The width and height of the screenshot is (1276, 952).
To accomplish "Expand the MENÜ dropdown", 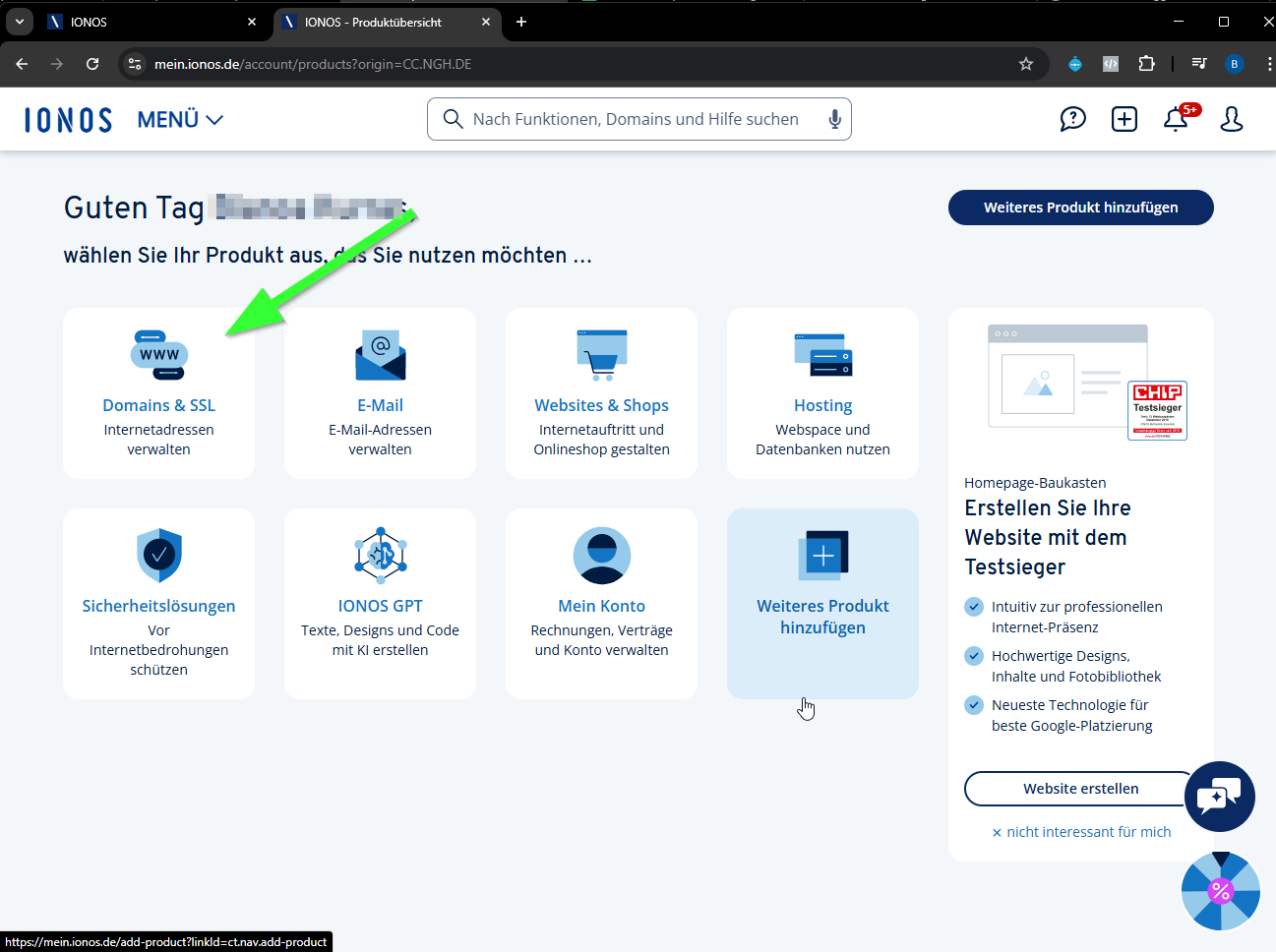I will pos(180,120).
